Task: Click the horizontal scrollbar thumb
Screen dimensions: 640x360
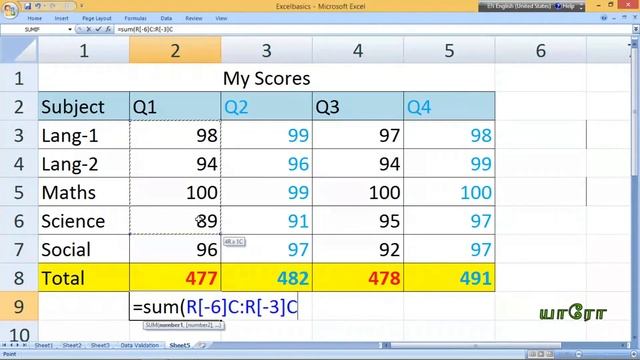Action: 476,345
